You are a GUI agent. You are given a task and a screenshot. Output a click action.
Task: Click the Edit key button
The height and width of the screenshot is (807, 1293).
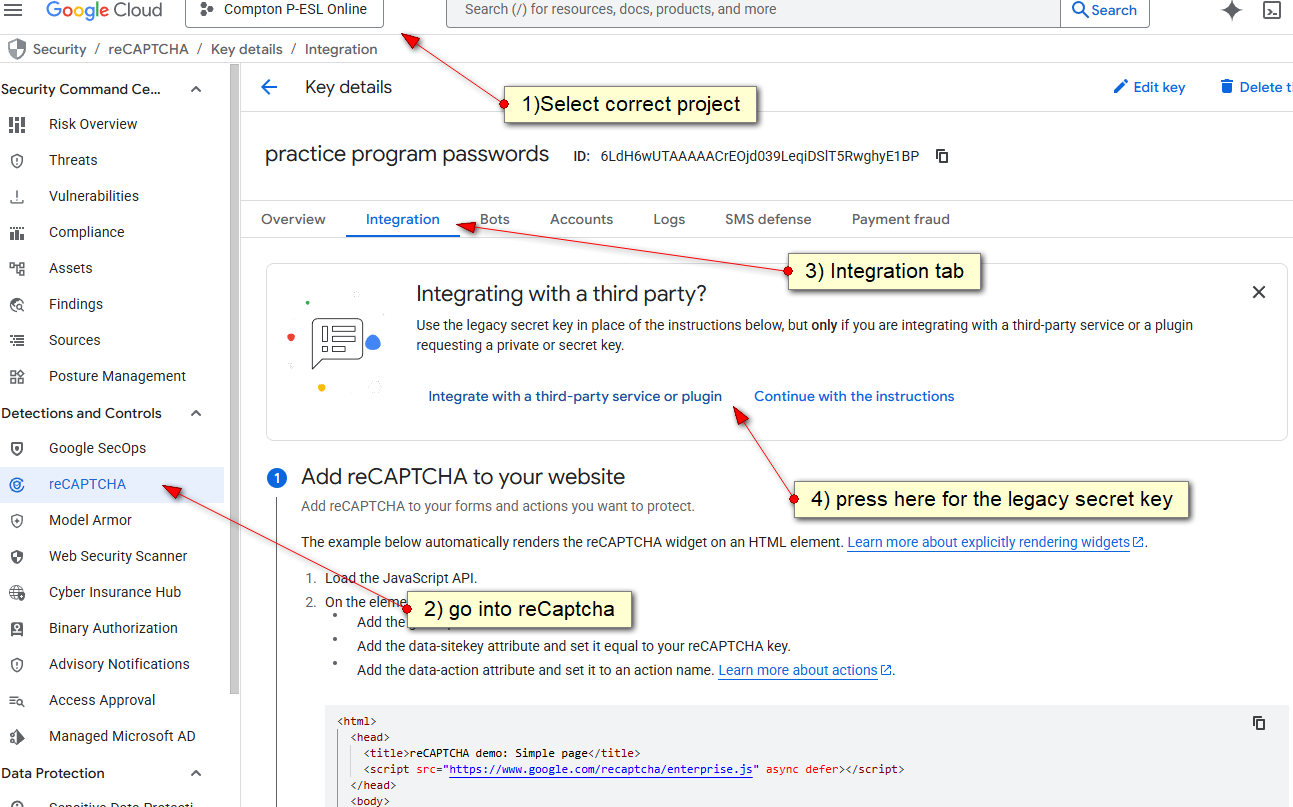point(1149,87)
